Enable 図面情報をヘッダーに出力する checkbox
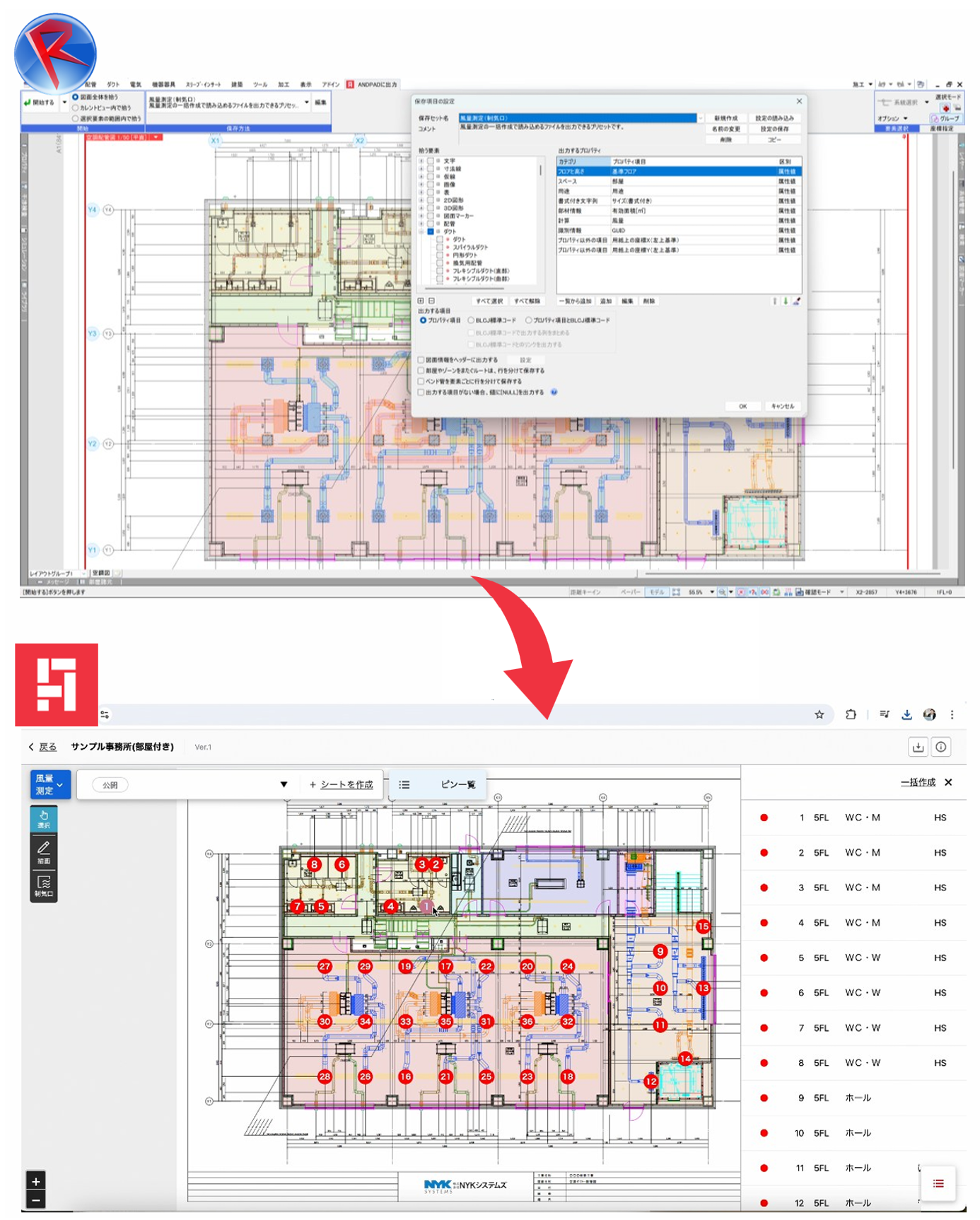The width and height of the screenshot is (980, 1220). [421, 360]
